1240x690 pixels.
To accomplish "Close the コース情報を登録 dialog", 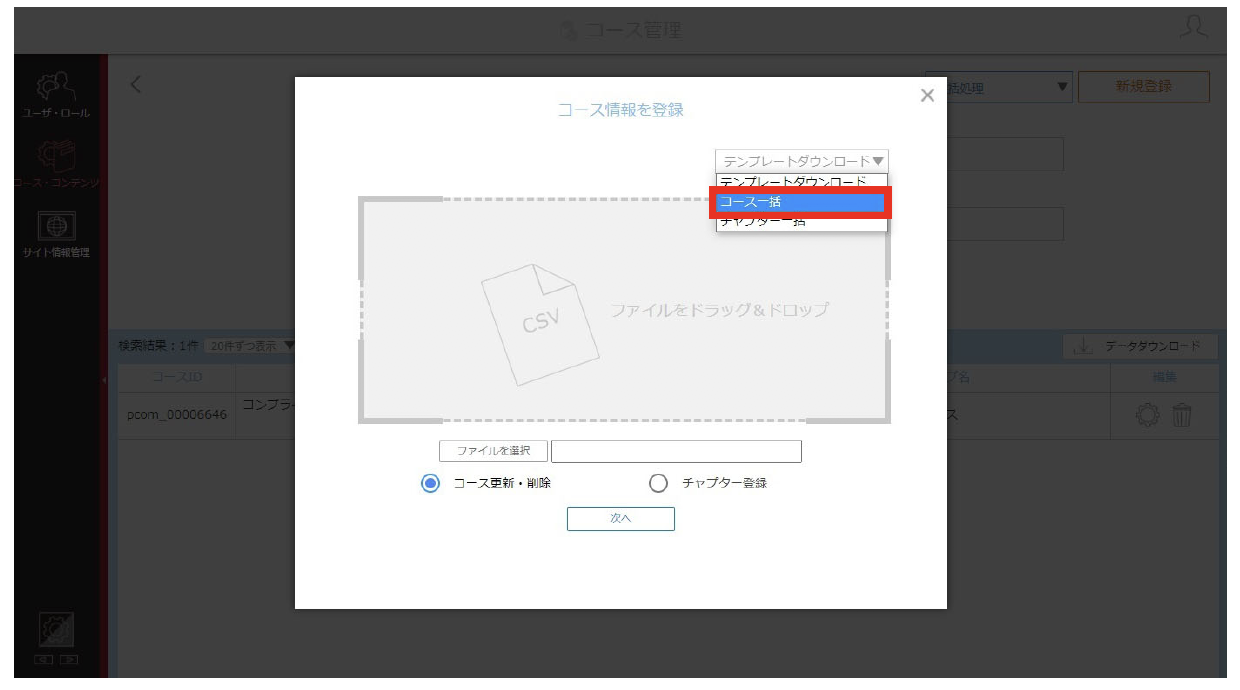I will [927, 95].
